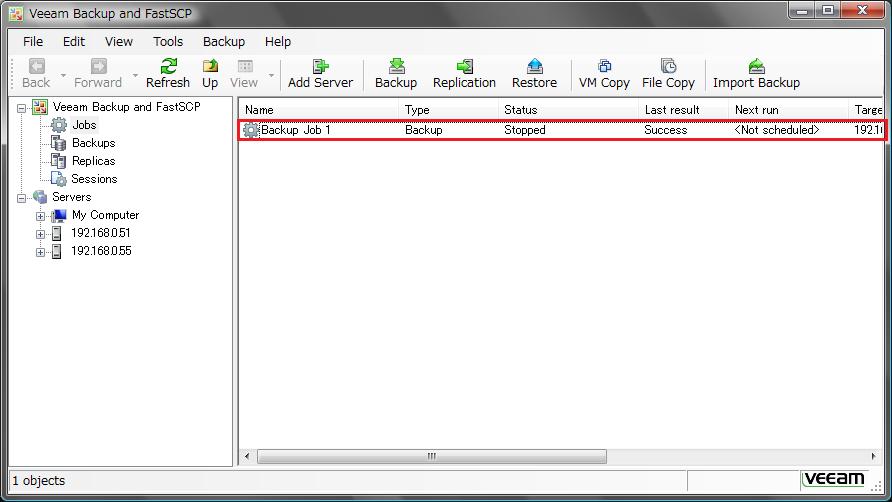Viewport: 892px width, 502px height.
Task: Open the Help menu
Action: pos(278,42)
